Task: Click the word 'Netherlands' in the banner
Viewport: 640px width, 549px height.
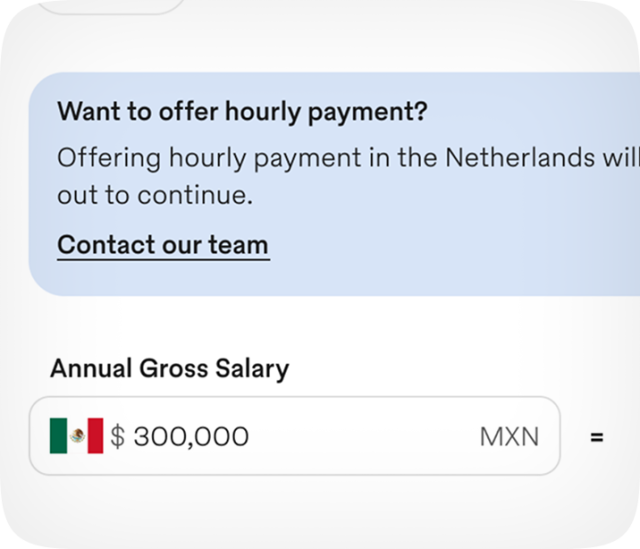Action: [x=518, y=158]
